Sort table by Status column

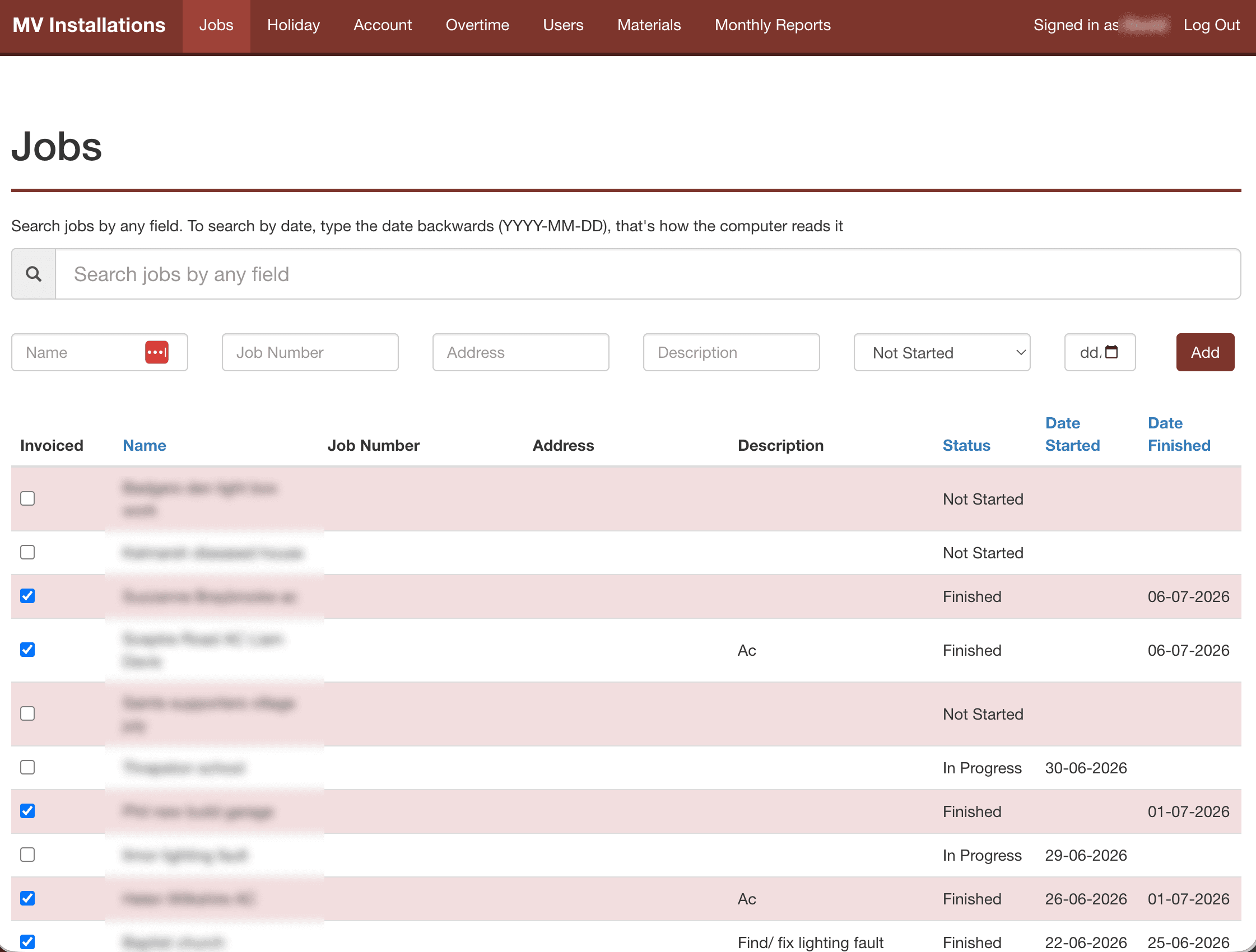click(966, 446)
